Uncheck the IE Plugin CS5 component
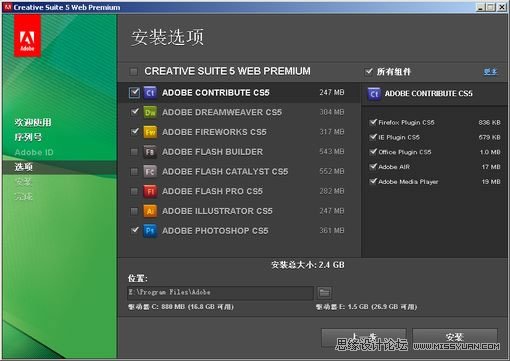This screenshot has height=361, width=510. click(x=373, y=137)
